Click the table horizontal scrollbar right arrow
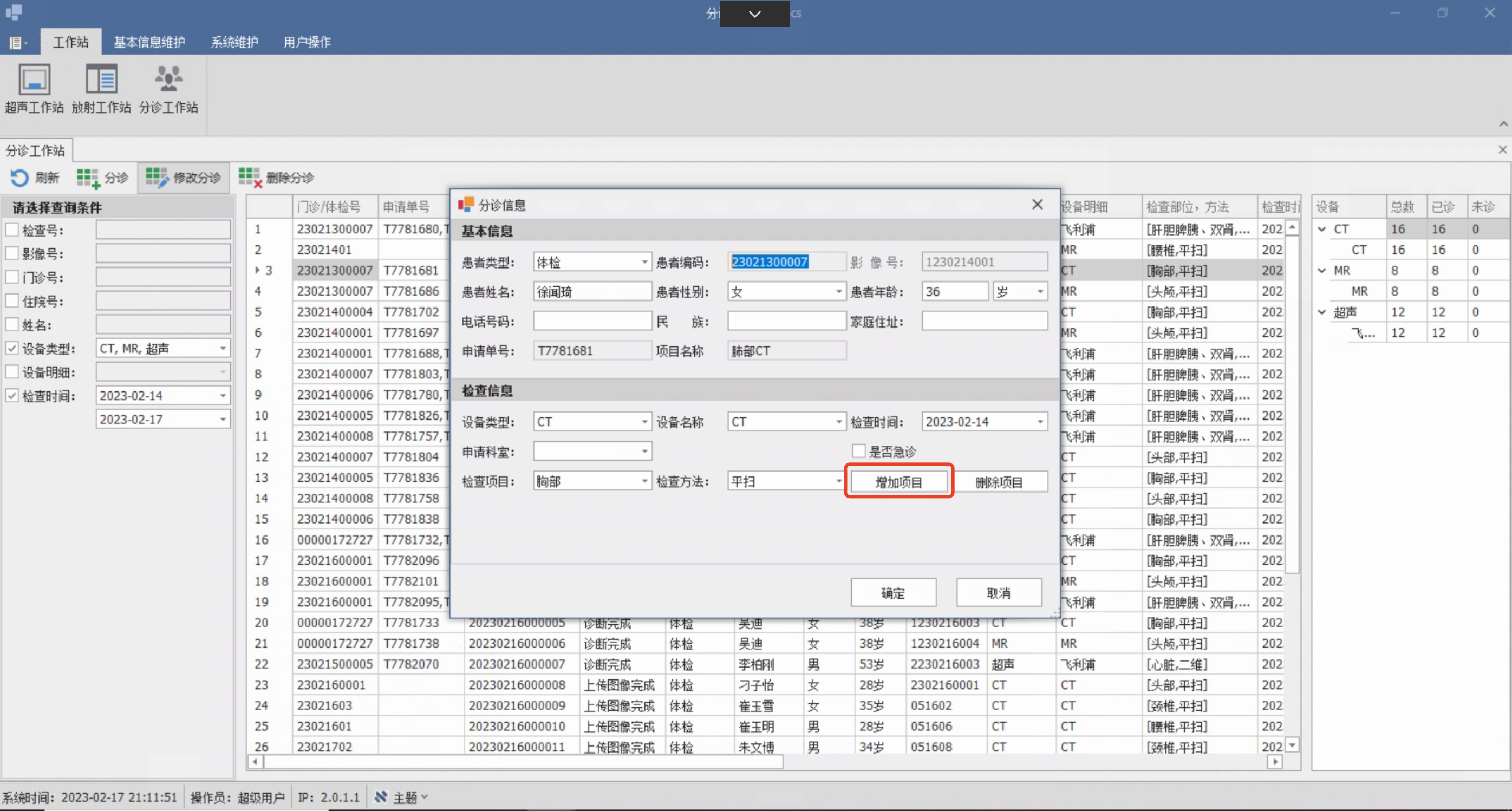The height and width of the screenshot is (811, 1512). point(1274,762)
